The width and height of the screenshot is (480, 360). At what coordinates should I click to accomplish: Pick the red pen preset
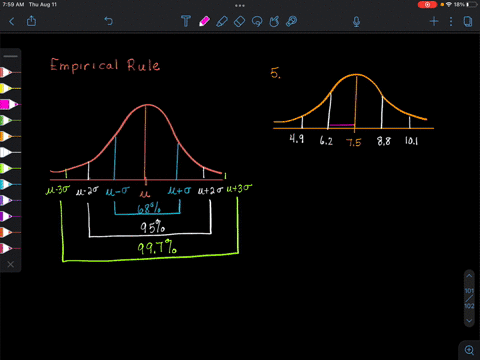pyautogui.click(x=10, y=72)
